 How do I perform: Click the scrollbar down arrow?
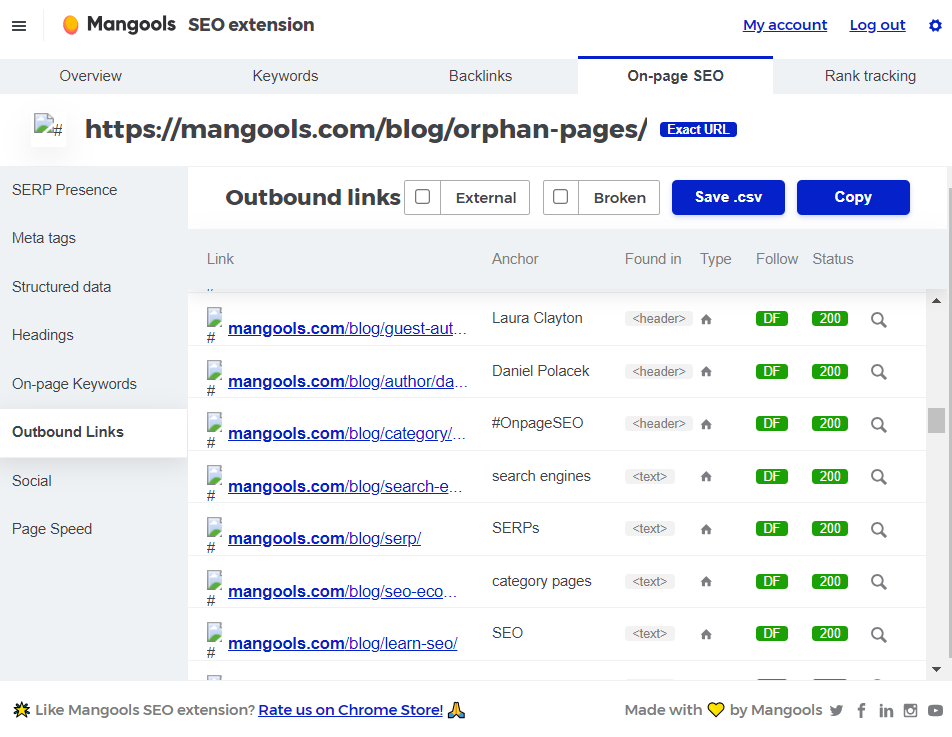pyautogui.click(x=936, y=669)
